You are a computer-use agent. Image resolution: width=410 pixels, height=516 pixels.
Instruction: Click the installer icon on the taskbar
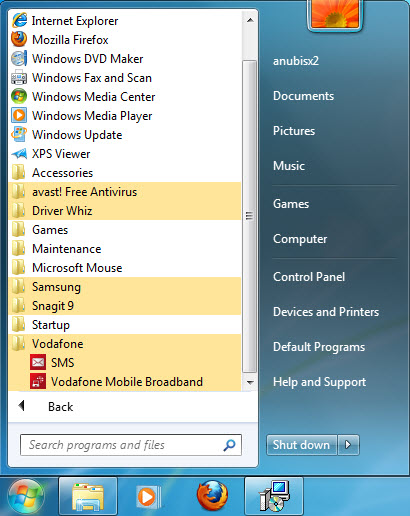tap(274, 497)
